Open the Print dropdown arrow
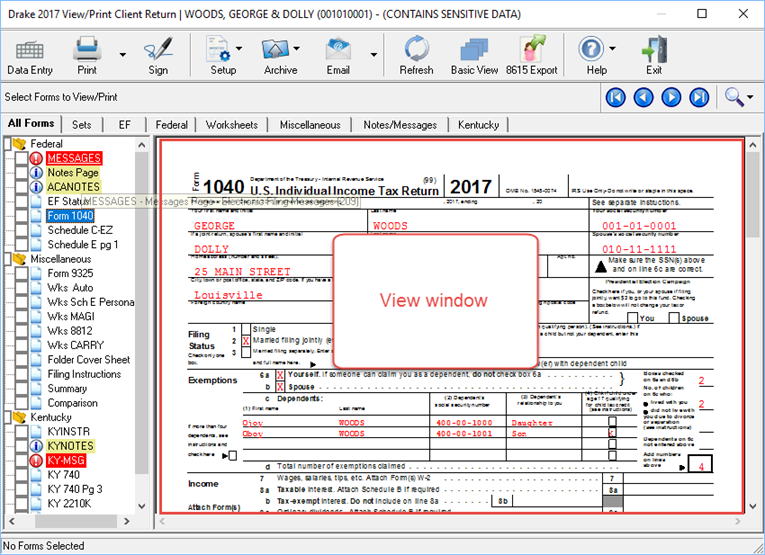The image size is (765, 555). pyautogui.click(x=122, y=55)
